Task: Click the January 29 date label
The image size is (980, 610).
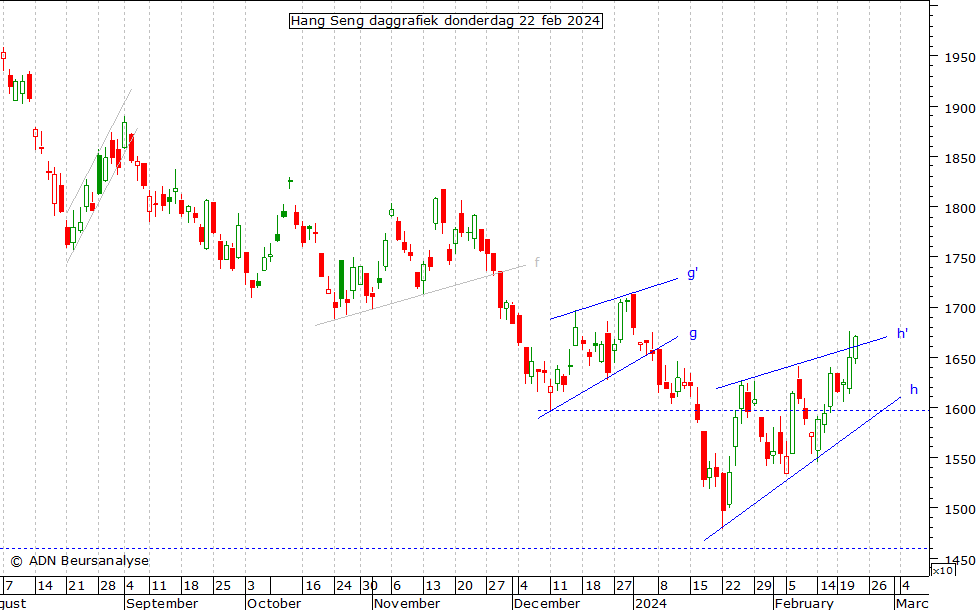Action: click(764, 586)
